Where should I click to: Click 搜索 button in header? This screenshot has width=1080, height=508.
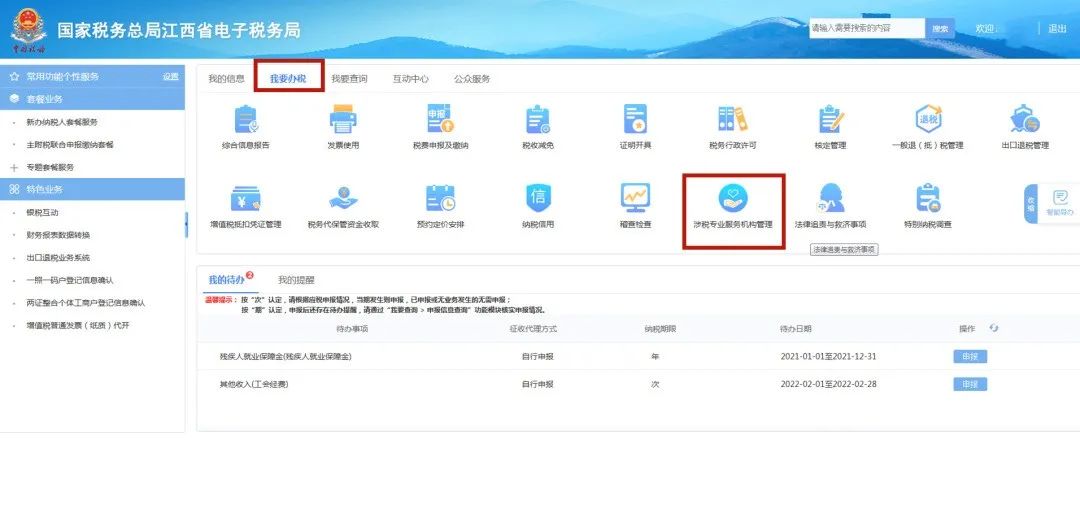point(940,28)
